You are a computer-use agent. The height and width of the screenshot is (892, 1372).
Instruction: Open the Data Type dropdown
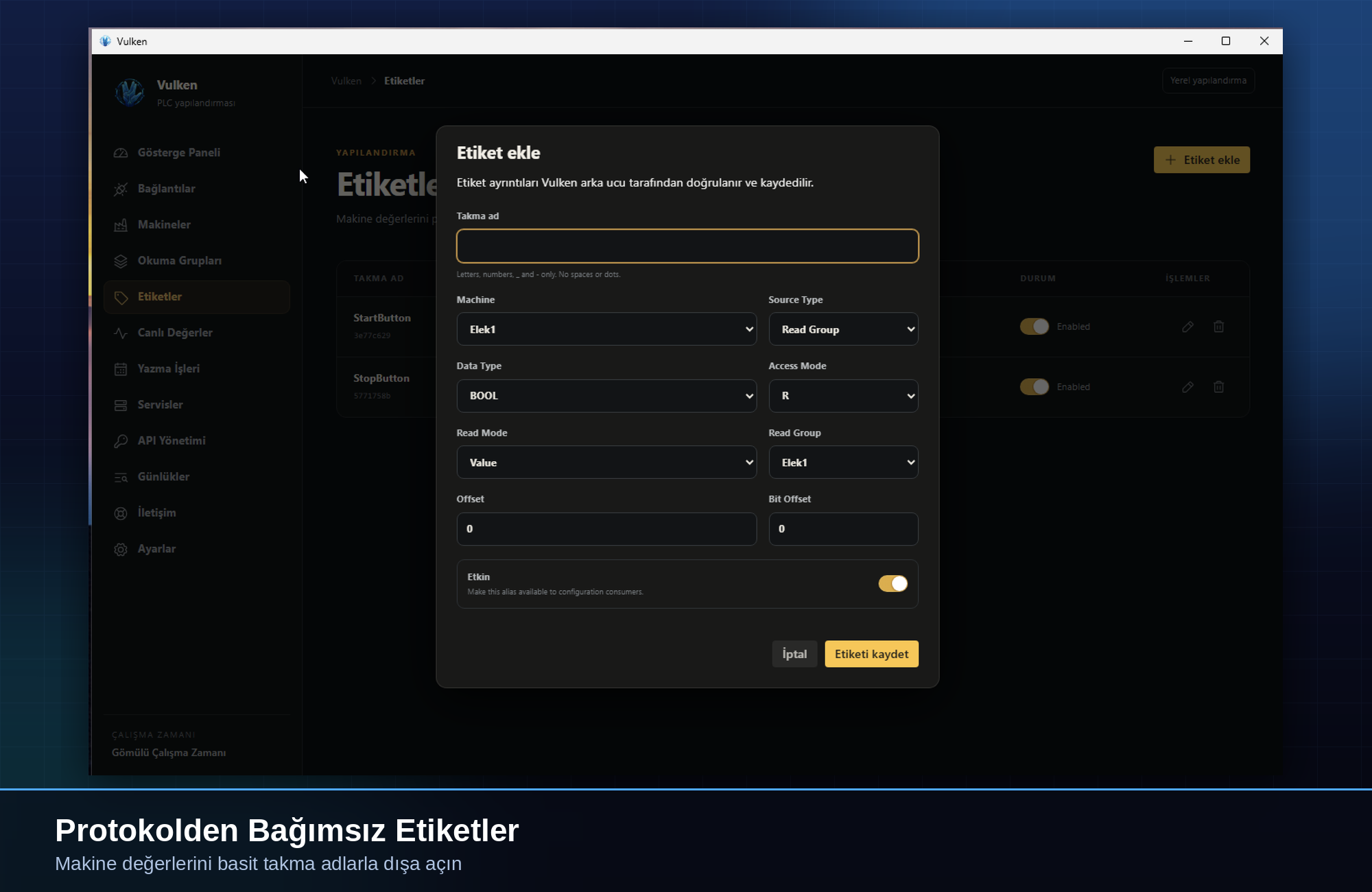pyautogui.click(x=606, y=396)
